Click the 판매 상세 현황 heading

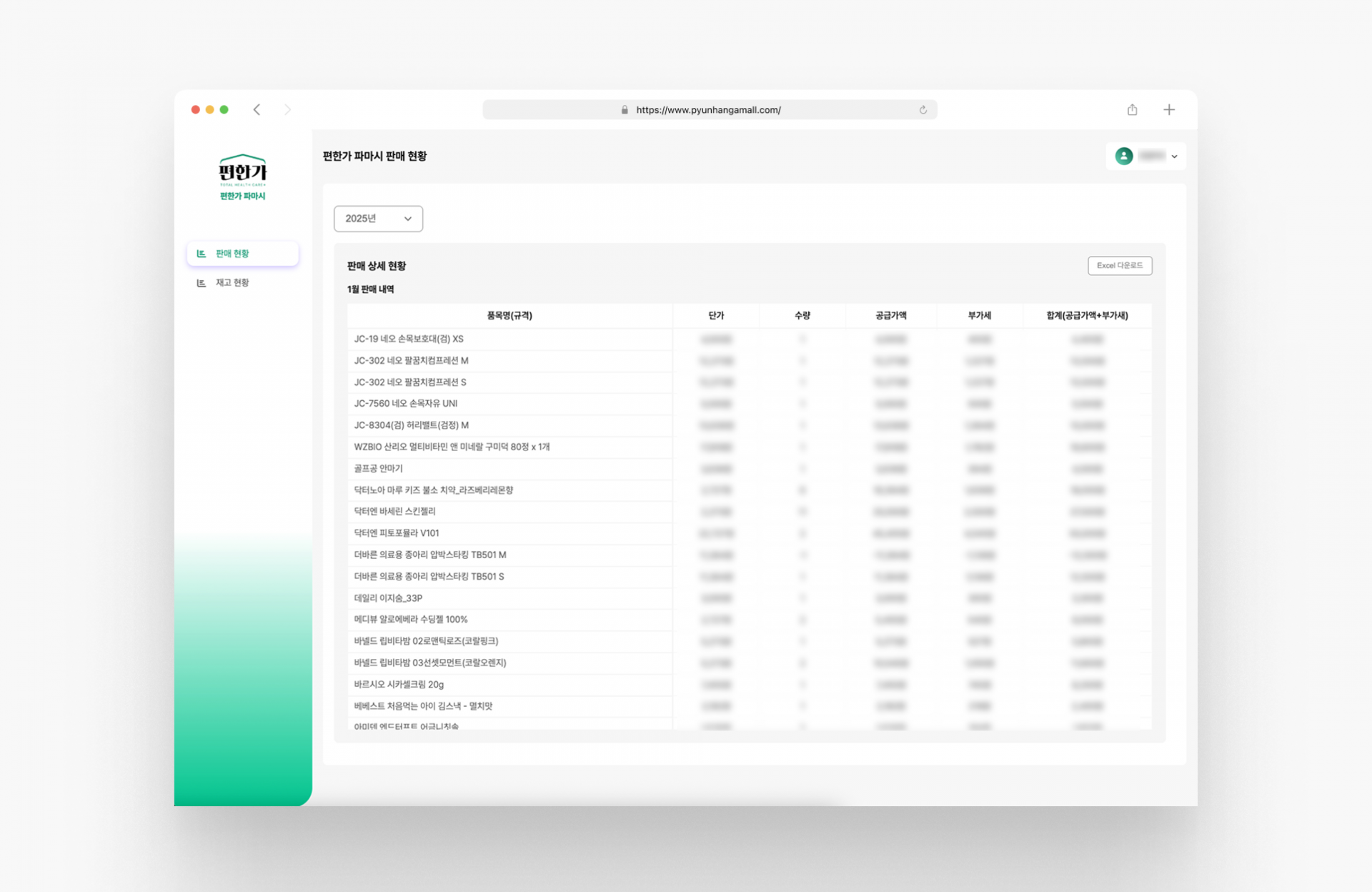[x=376, y=266]
